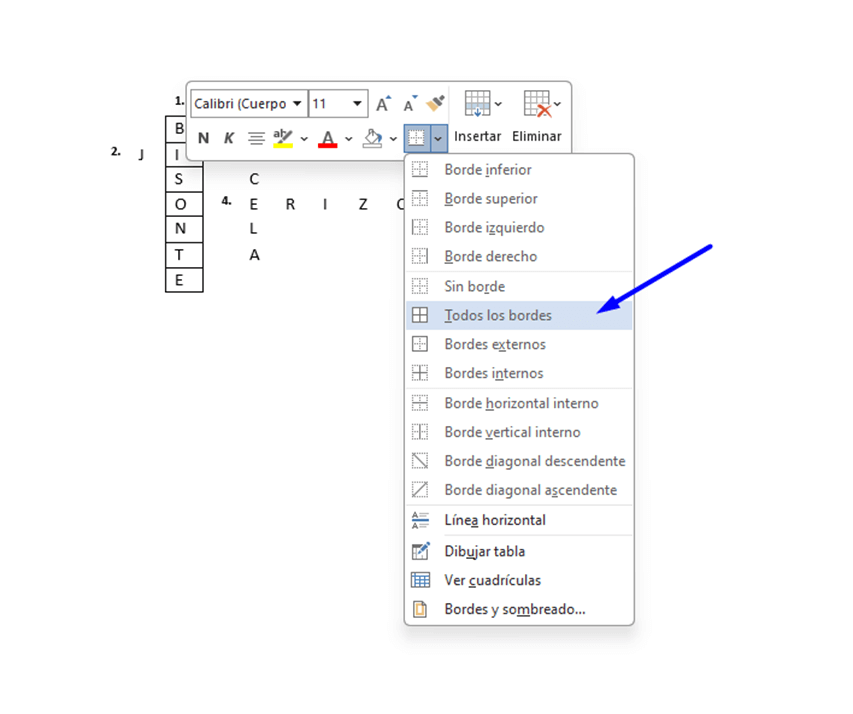Expand font color dropdown arrow
Screen dimensions: 853x714
coord(349,139)
